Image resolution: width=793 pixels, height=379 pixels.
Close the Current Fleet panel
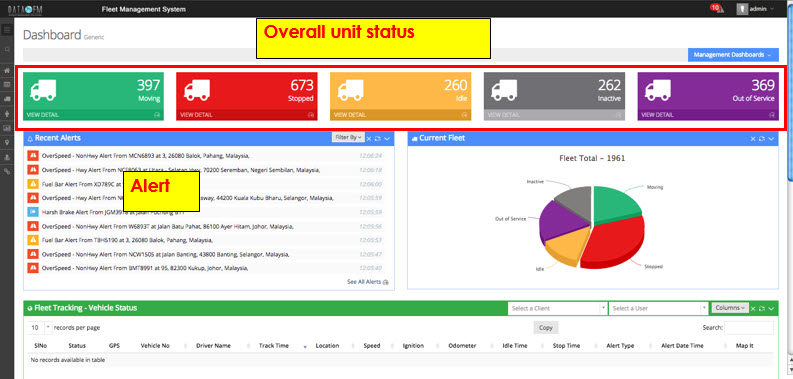click(753, 138)
